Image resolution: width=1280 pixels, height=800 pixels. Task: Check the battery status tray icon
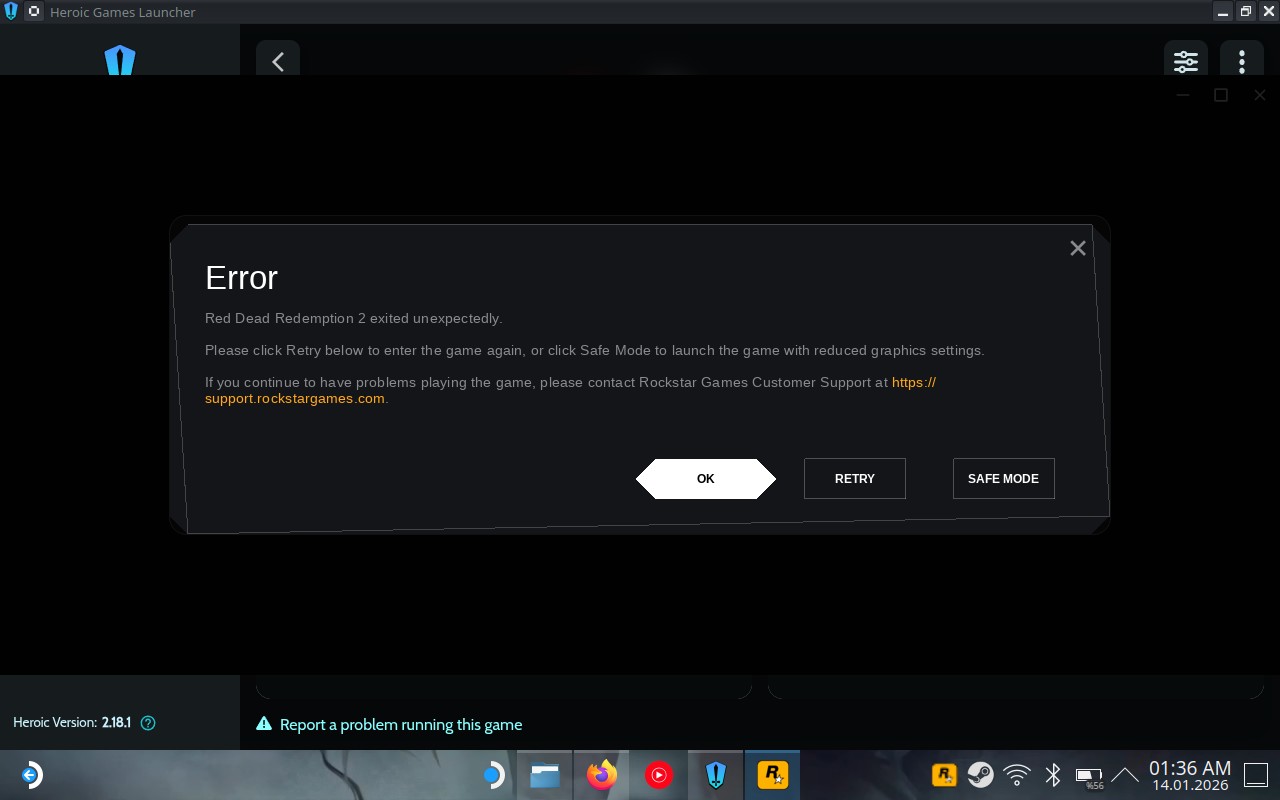pos(1088,776)
